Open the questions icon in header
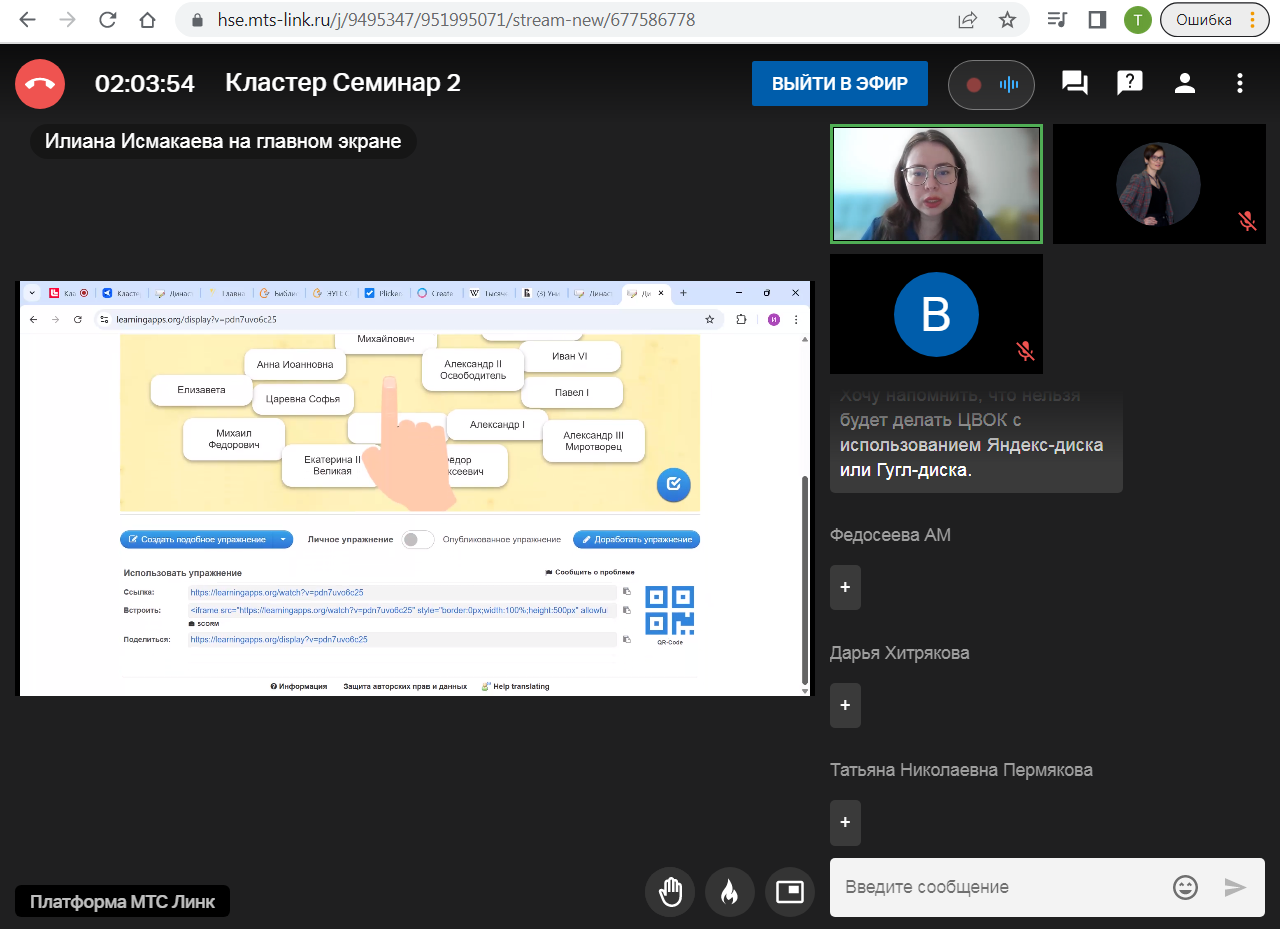The width and height of the screenshot is (1280, 929). point(1130,84)
